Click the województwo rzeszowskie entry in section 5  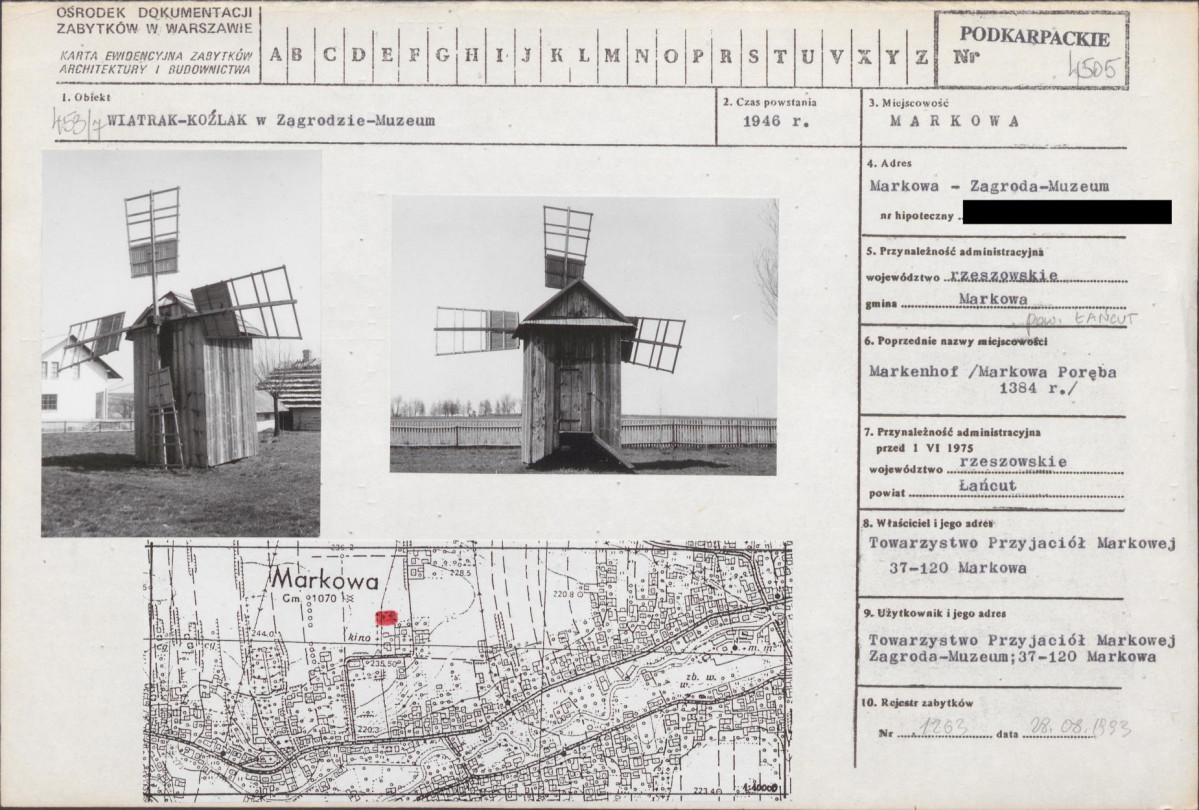pyautogui.click(x=1003, y=275)
